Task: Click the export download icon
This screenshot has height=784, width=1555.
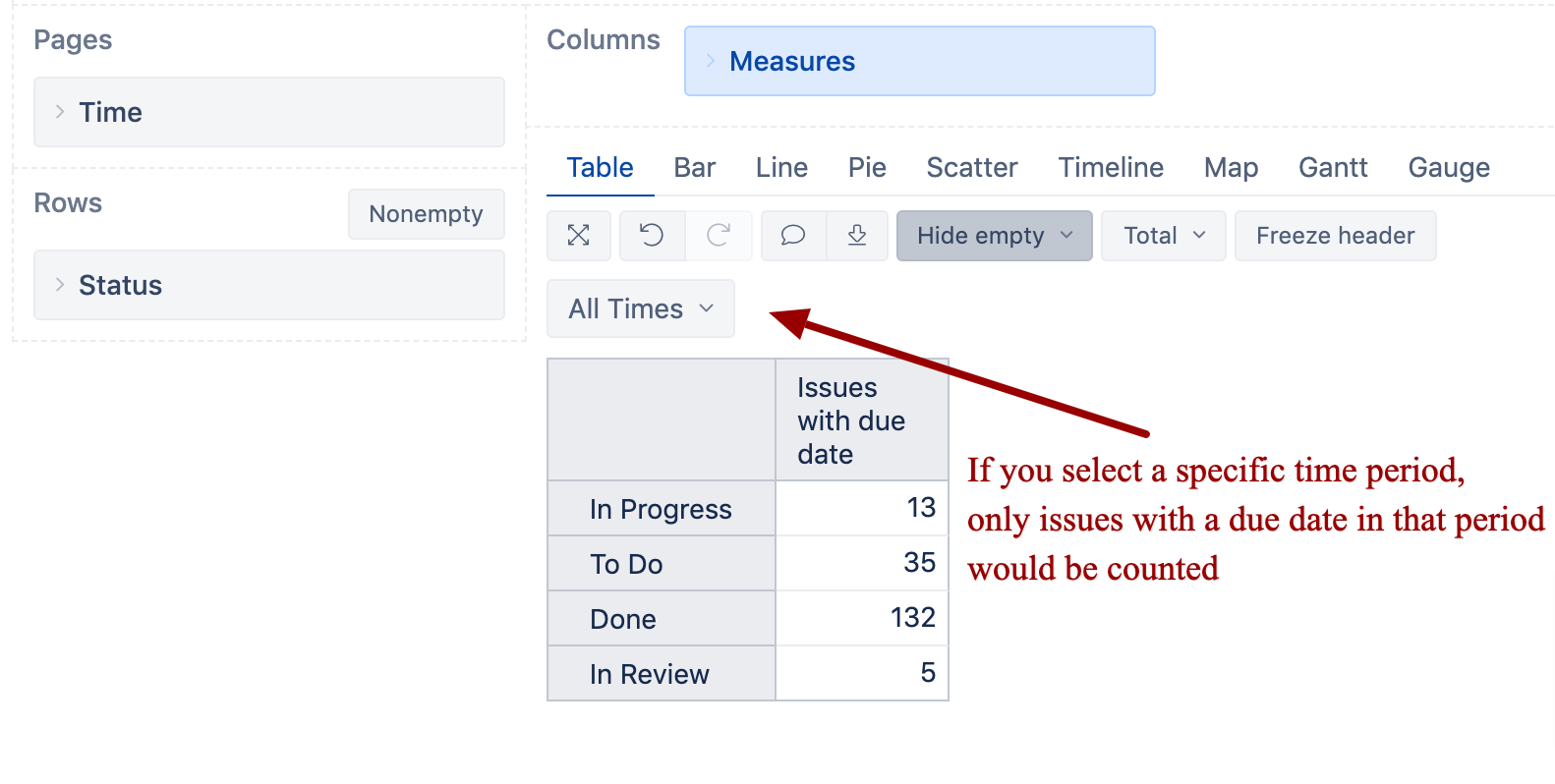Action: click(857, 236)
